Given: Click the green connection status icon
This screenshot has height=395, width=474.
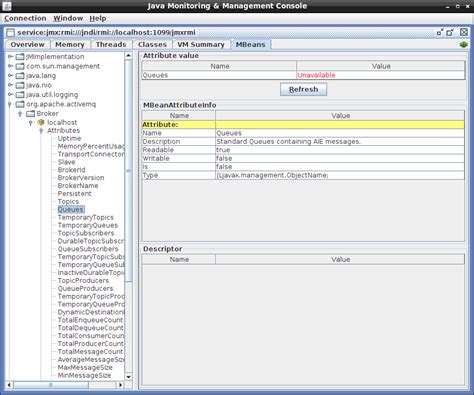Looking at the screenshot, I should click(464, 44).
